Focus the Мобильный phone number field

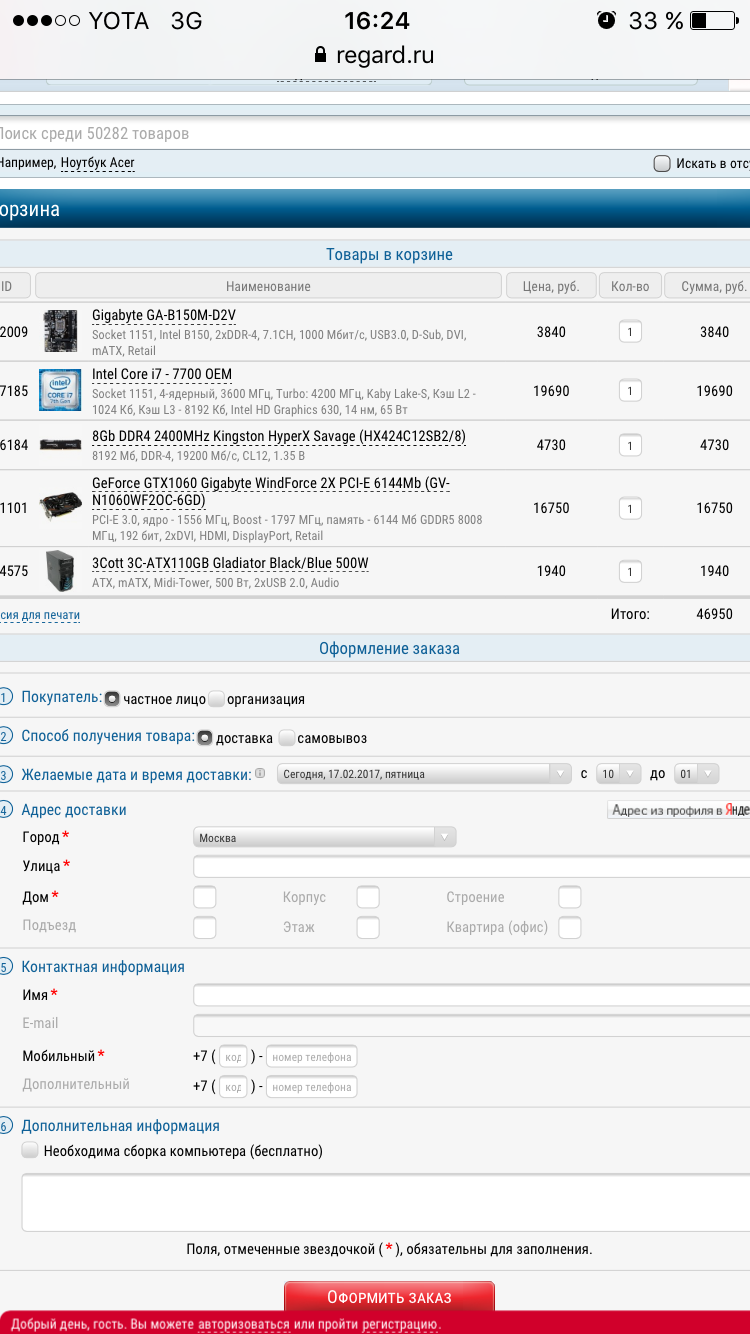tap(312, 1057)
